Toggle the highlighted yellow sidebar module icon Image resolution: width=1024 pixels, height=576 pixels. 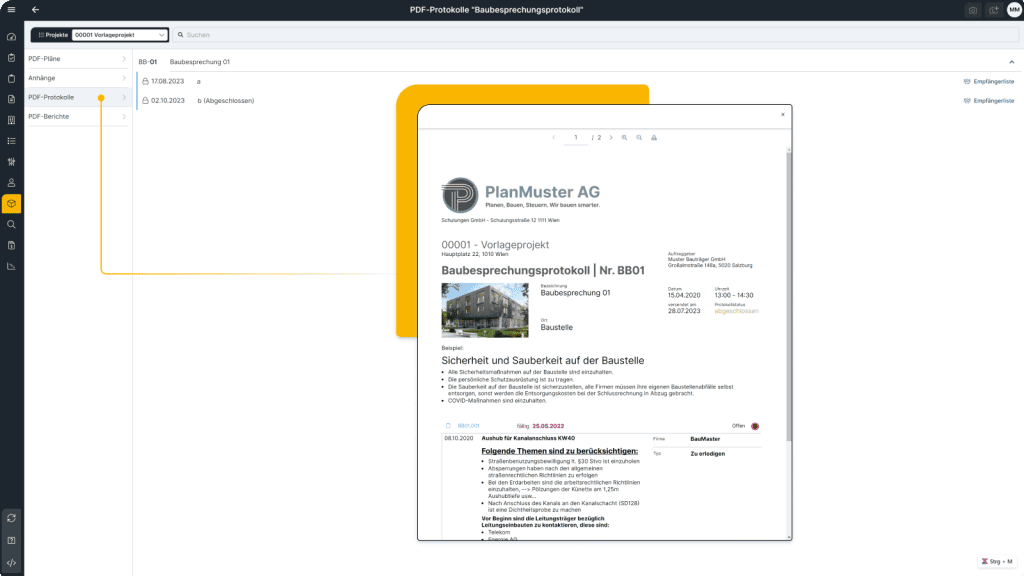(x=11, y=203)
